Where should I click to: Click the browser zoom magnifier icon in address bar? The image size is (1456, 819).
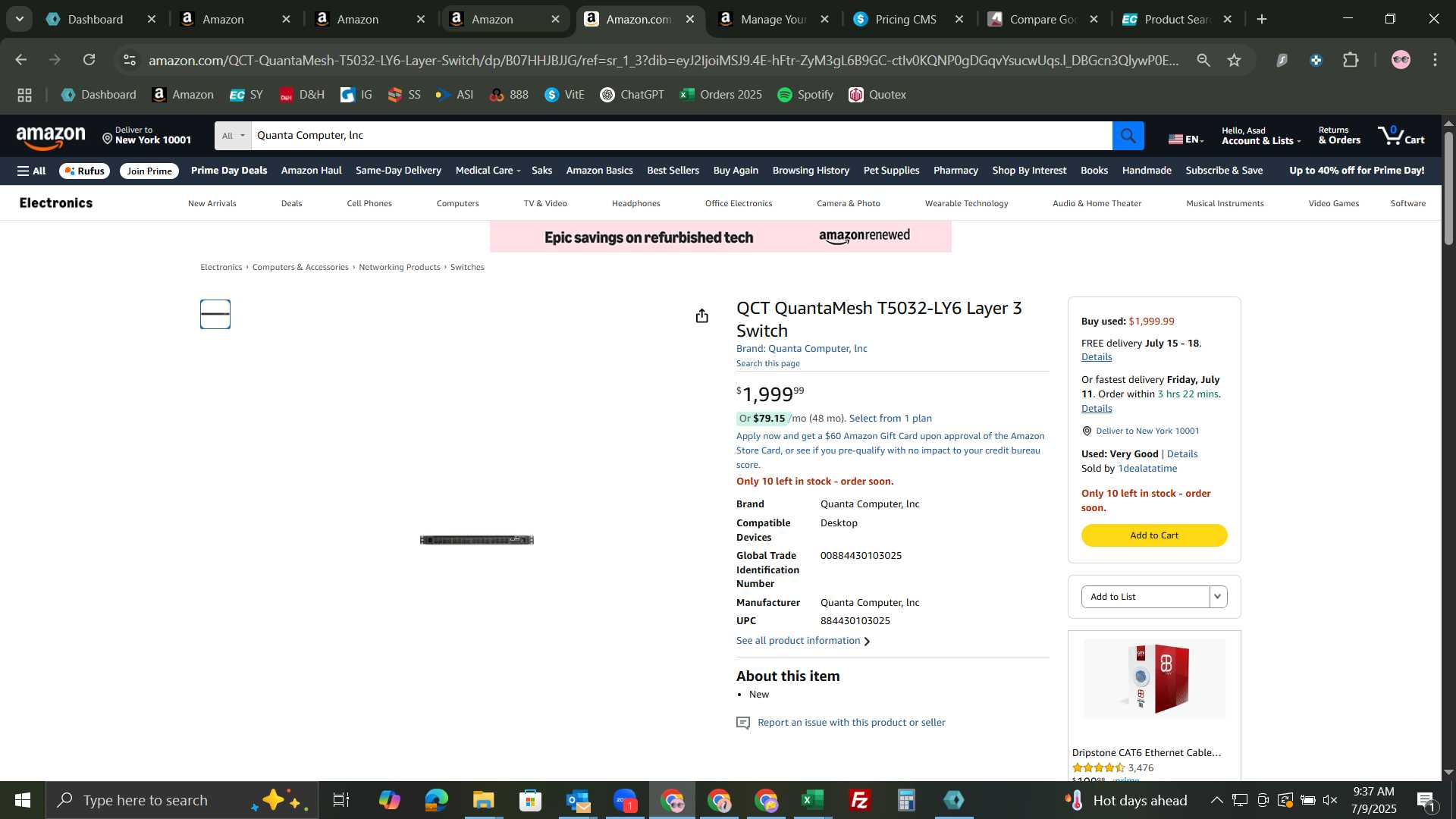coord(1203,60)
